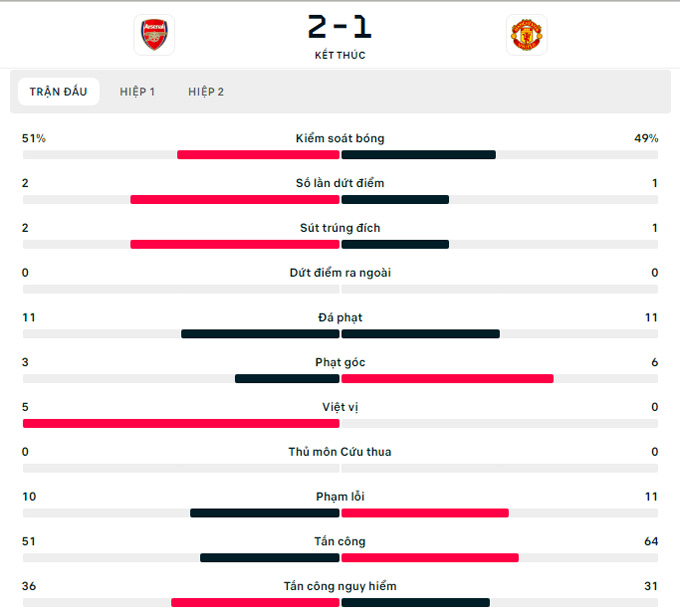Click the full red Việt vị bar
Viewport: 680px width, 614px height.
(x=181, y=424)
